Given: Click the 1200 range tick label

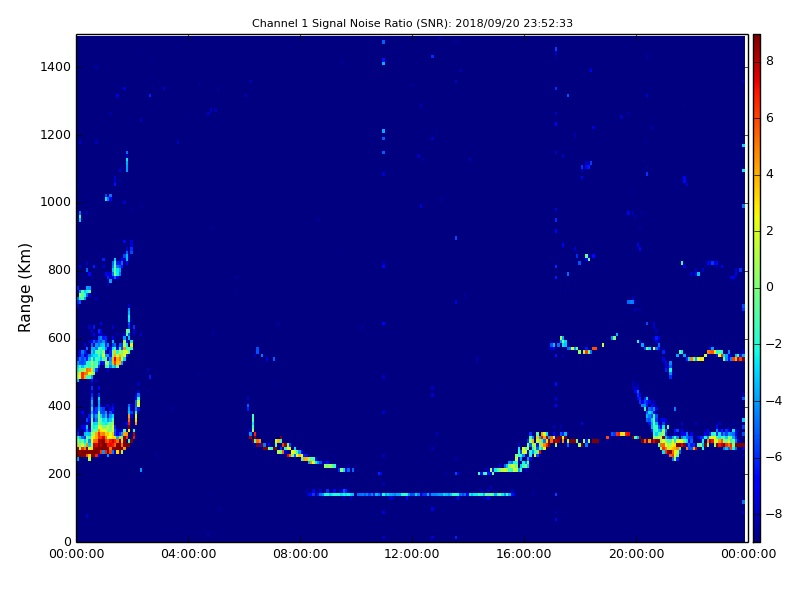Looking at the screenshot, I should click(56, 135).
